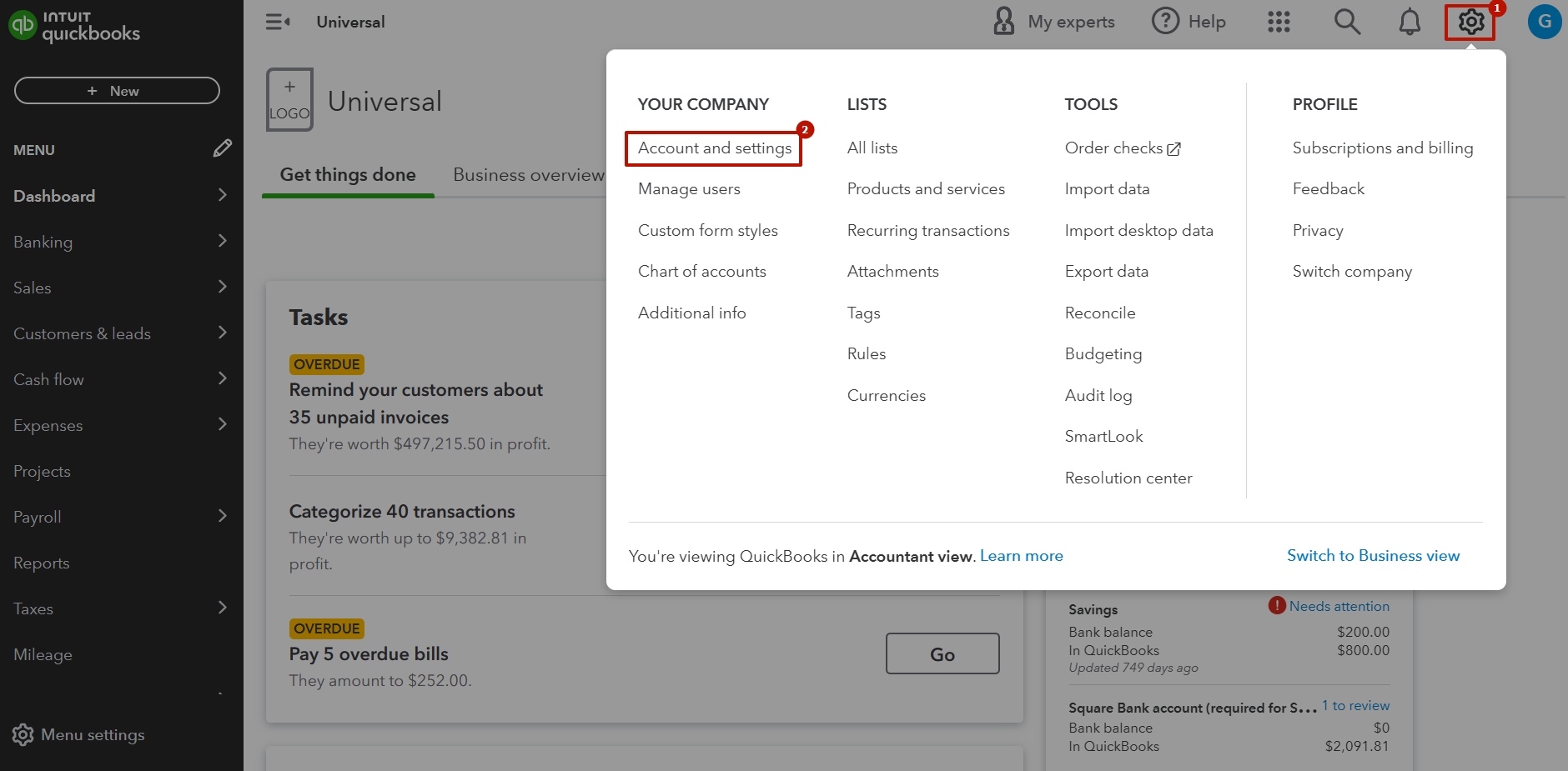Click the settings gear icon in header
The width and height of the screenshot is (1568, 771).
[1470, 22]
